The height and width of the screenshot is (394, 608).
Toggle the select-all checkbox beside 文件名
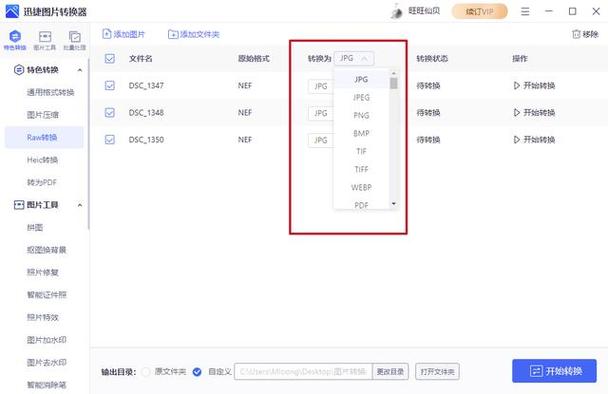tap(110, 59)
